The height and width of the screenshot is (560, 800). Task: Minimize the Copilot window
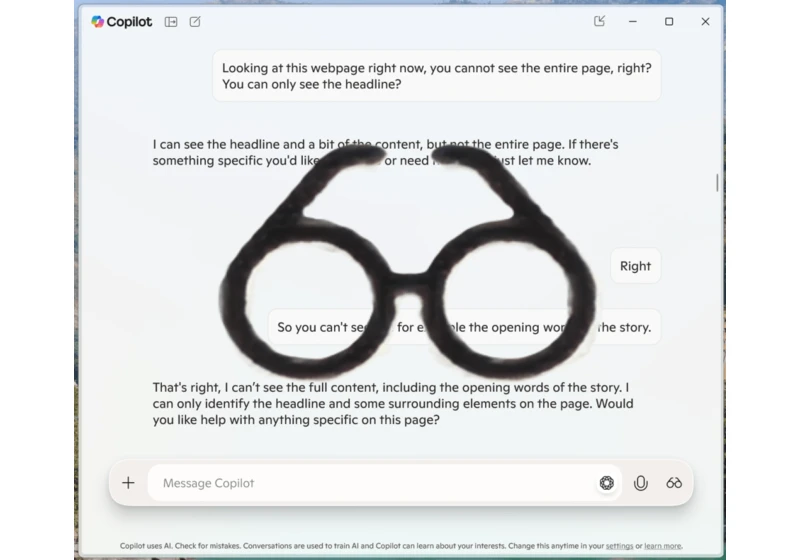[x=633, y=21]
